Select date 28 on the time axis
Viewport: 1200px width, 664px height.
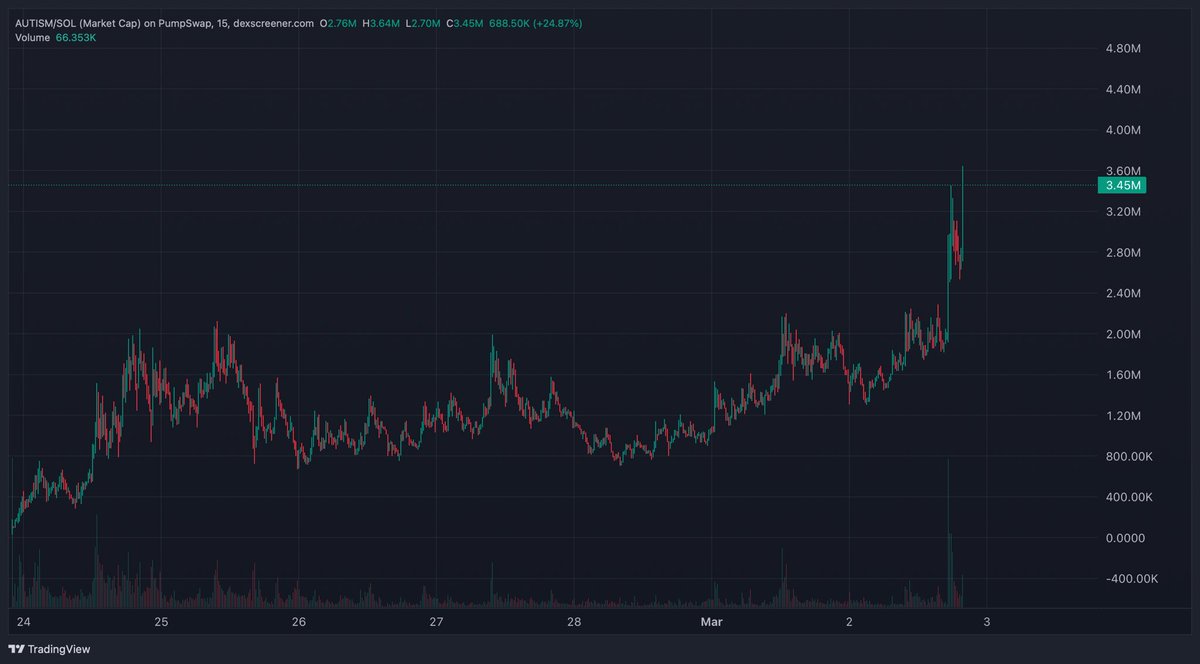[x=574, y=622]
